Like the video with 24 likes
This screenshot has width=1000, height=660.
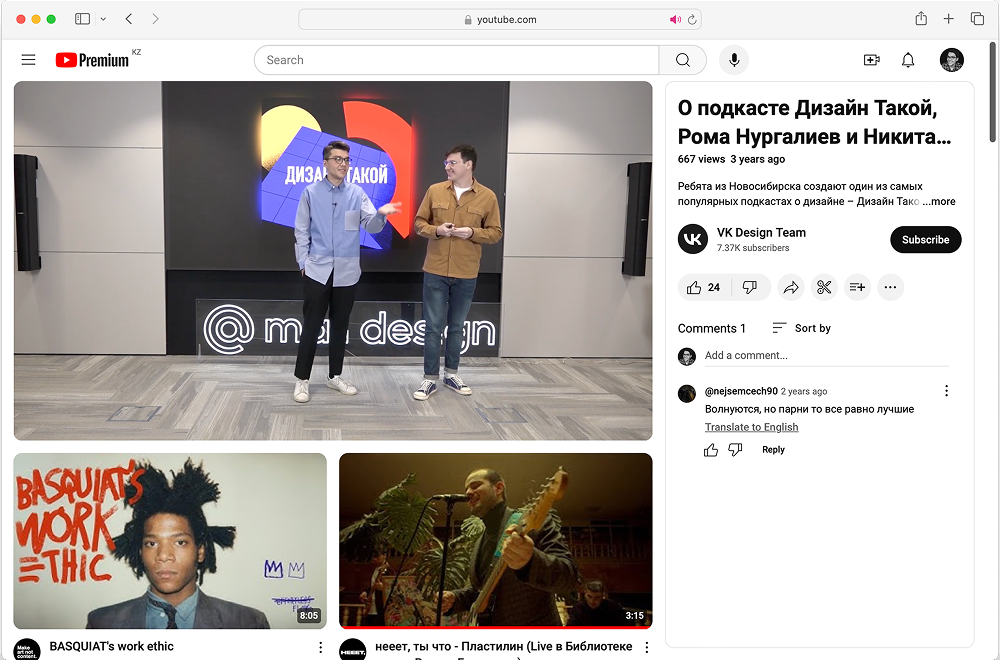(704, 288)
